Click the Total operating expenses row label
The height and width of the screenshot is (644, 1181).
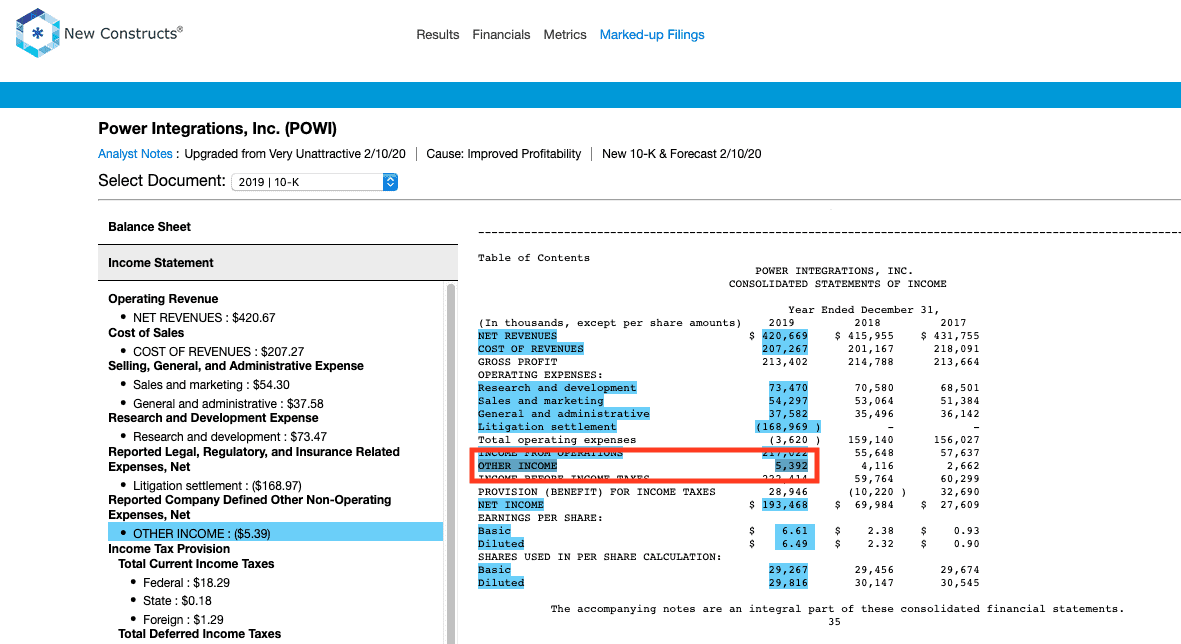[x=557, y=440]
